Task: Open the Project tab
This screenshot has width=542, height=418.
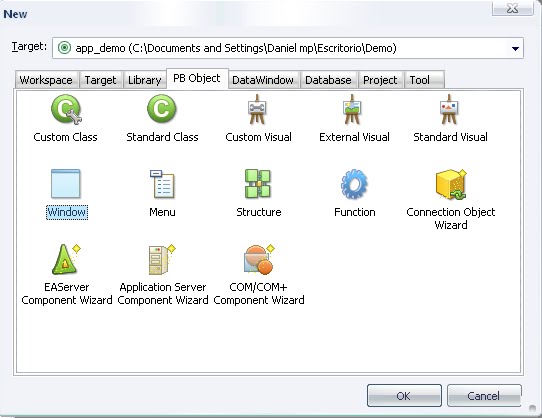Action: 380,80
